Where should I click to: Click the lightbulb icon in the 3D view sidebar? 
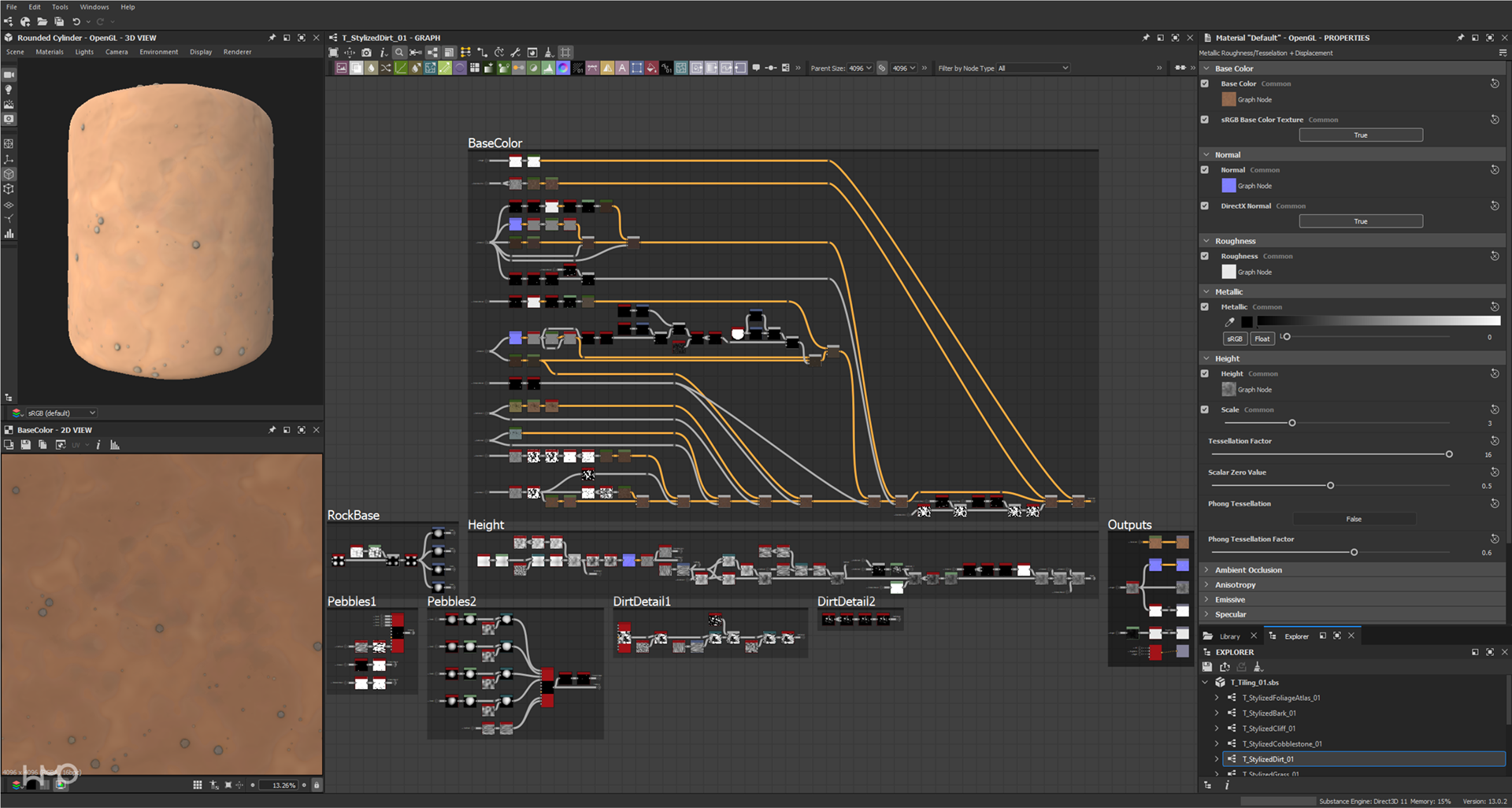click(9, 90)
